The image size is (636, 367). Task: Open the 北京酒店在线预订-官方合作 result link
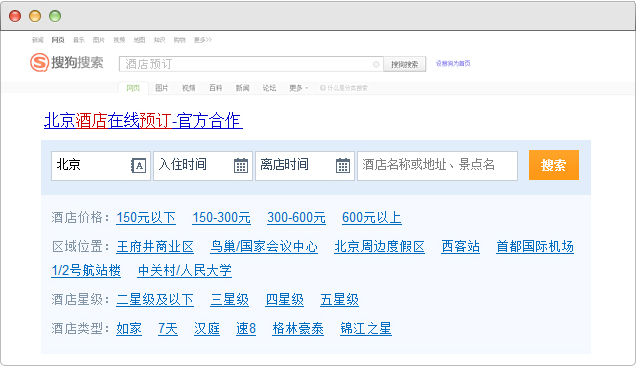point(143,121)
